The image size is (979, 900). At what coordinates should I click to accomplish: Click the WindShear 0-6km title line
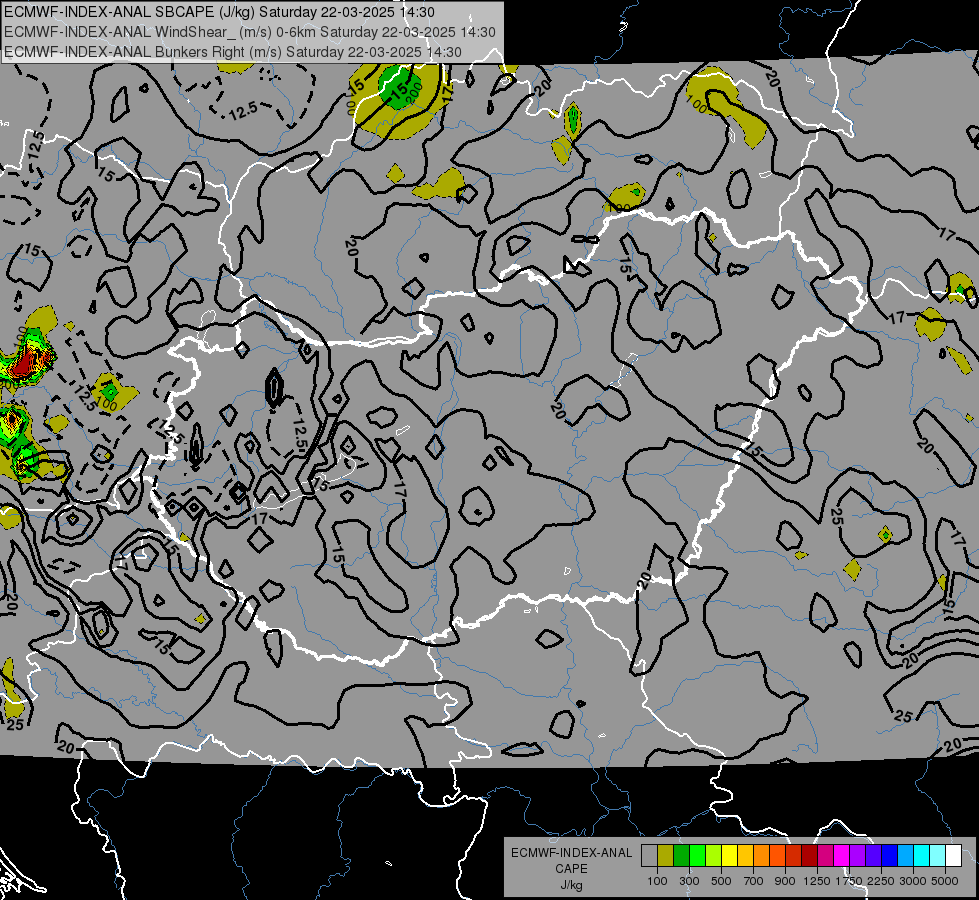point(250,32)
